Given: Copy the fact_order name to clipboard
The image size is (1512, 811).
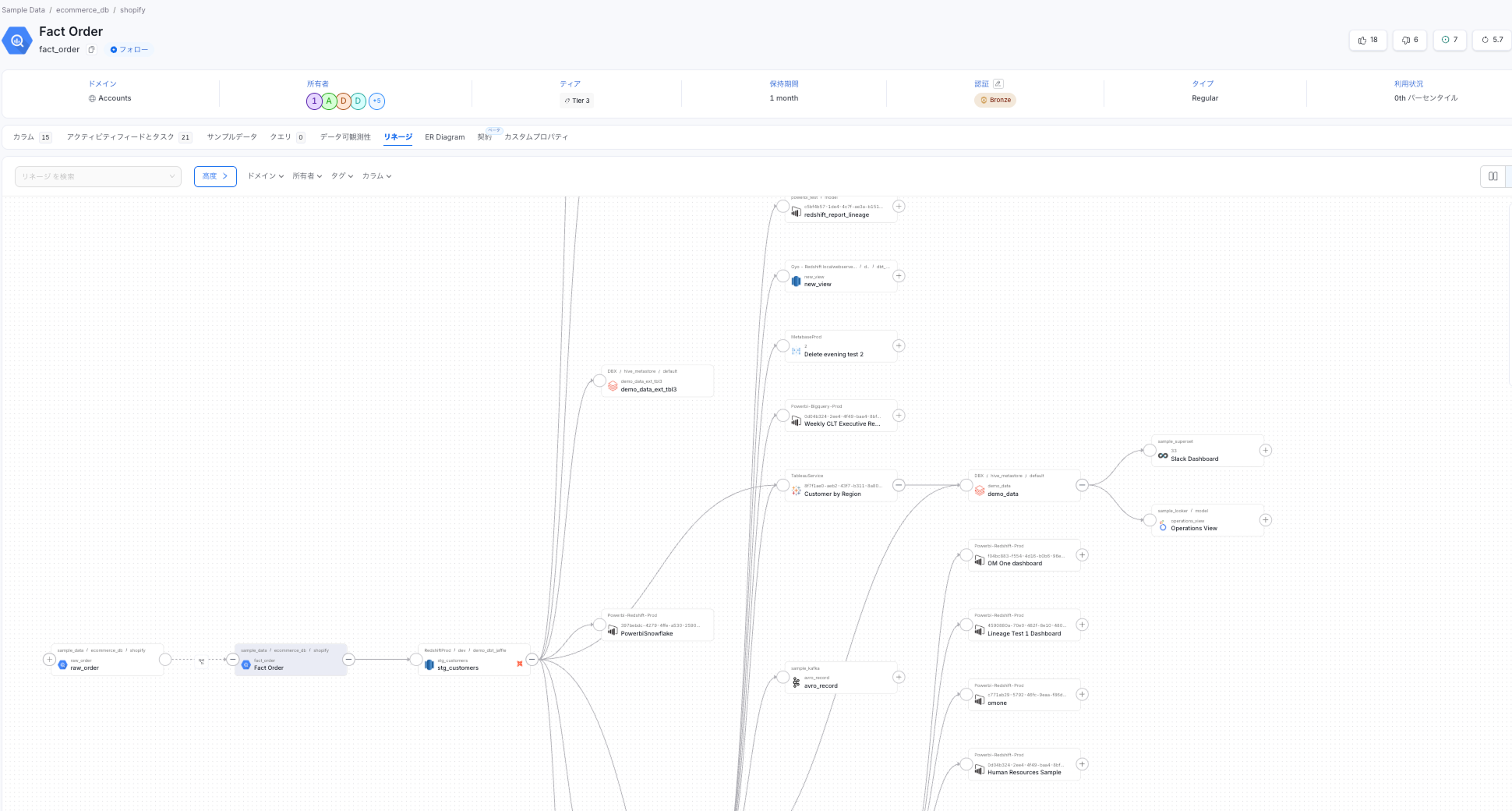Looking at the screenshot, I should (x=91, y=50).
